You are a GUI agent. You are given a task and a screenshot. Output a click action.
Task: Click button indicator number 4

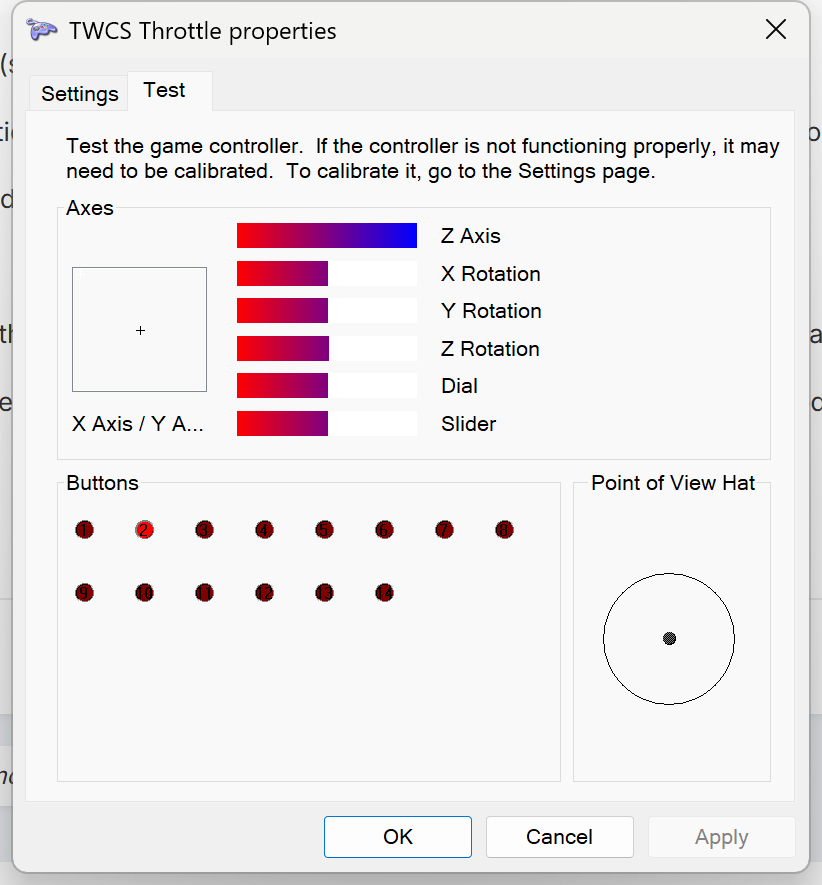264,530
